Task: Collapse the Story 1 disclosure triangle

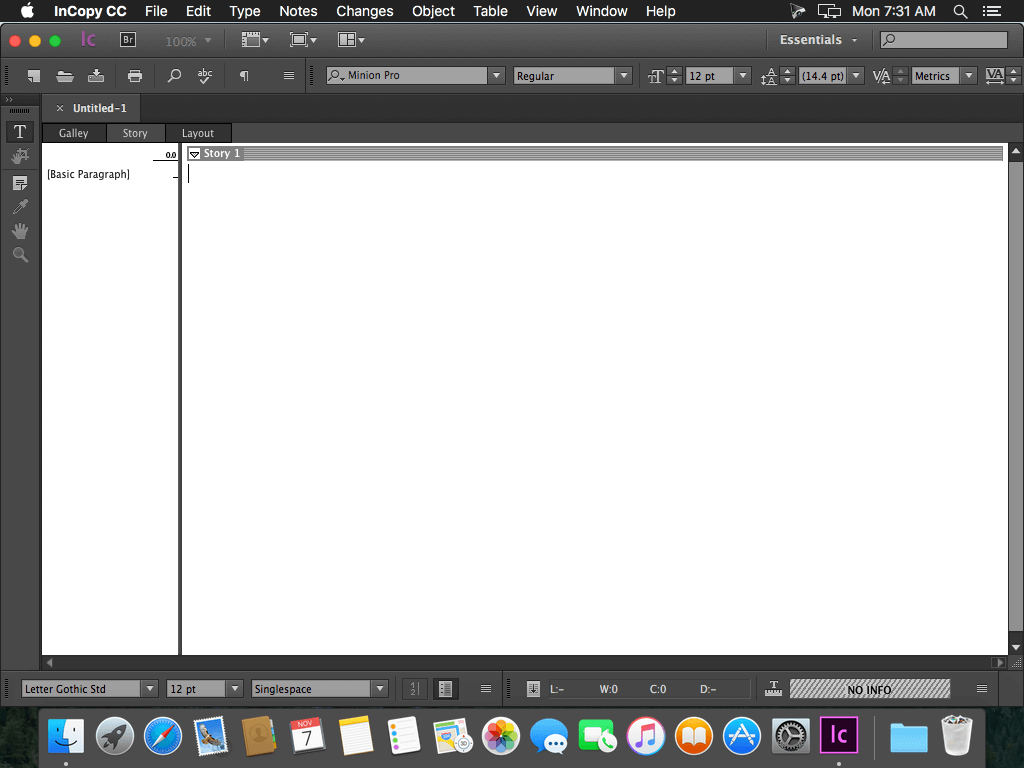Action: [x=195, y=154]
